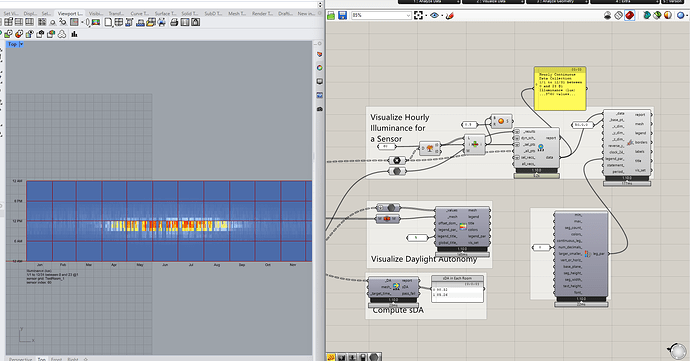Click the orange sphere component near top of group

click(501, 121)
